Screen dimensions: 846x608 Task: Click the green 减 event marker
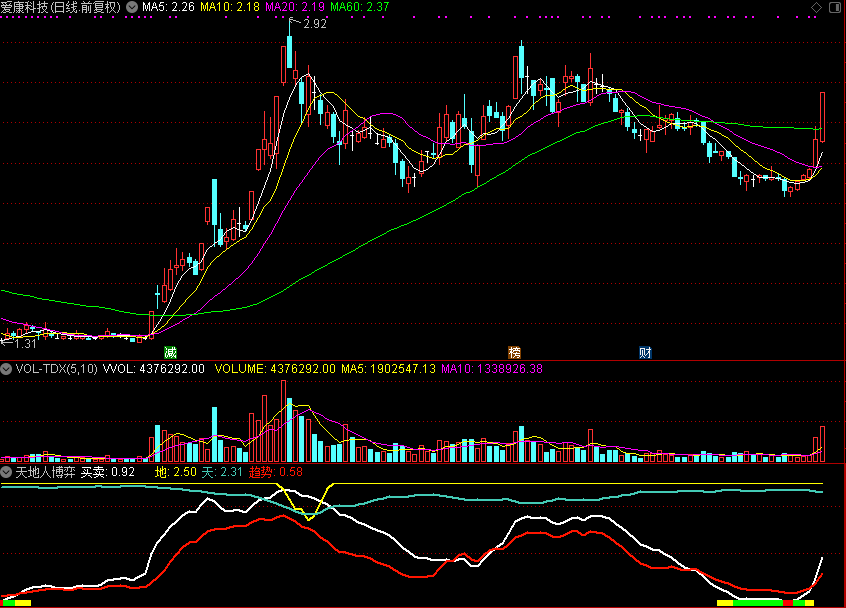coord(170,353)
